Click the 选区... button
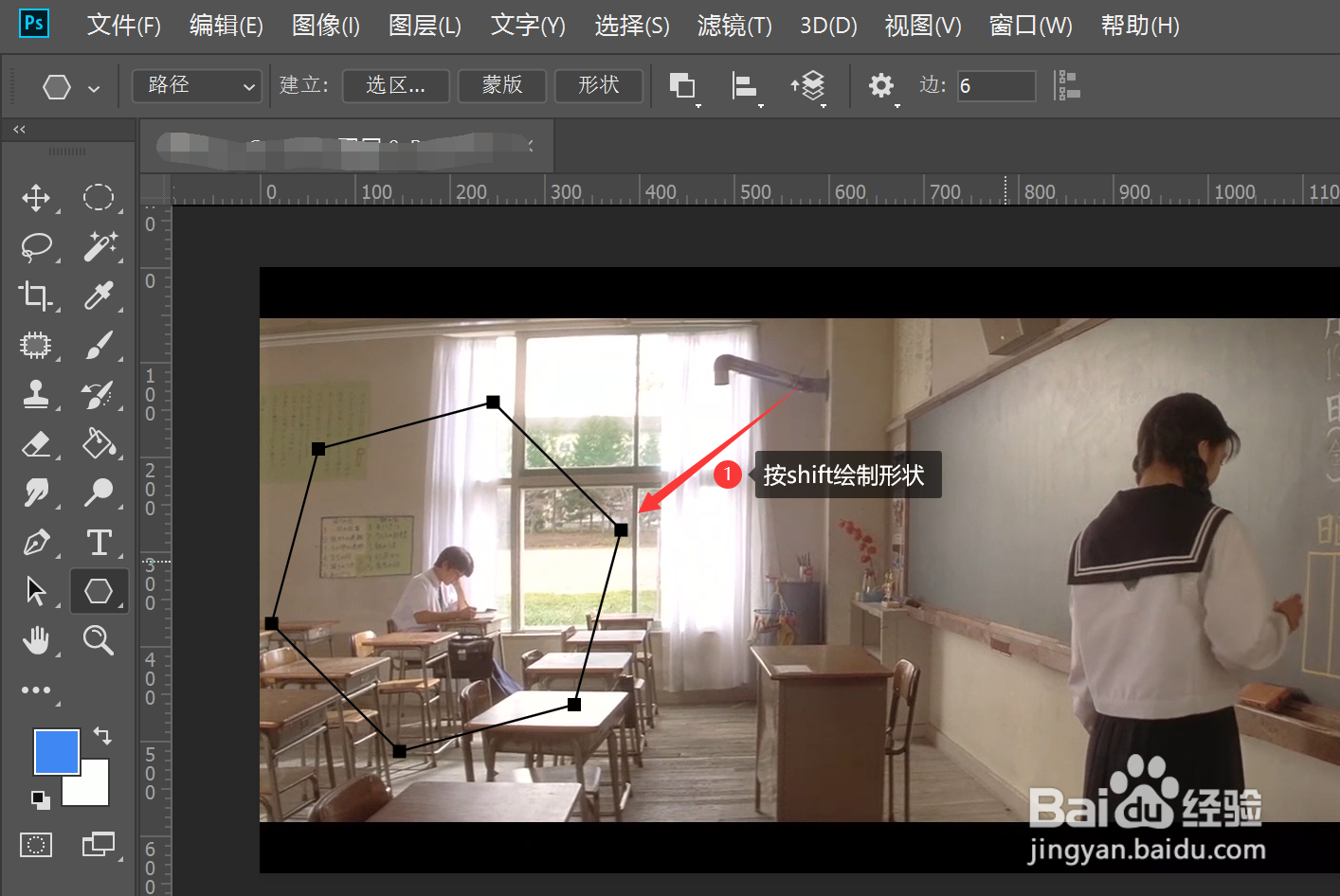 pyautogui.click(x=395, y=85)
